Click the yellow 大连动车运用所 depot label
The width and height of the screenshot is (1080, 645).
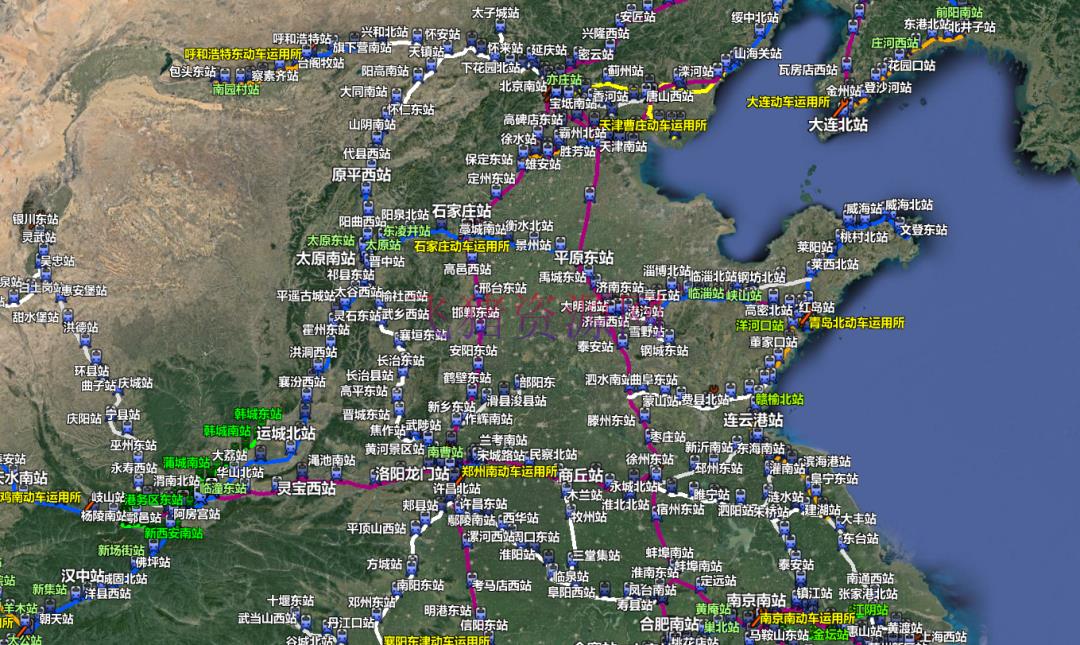tap(789, 102)
